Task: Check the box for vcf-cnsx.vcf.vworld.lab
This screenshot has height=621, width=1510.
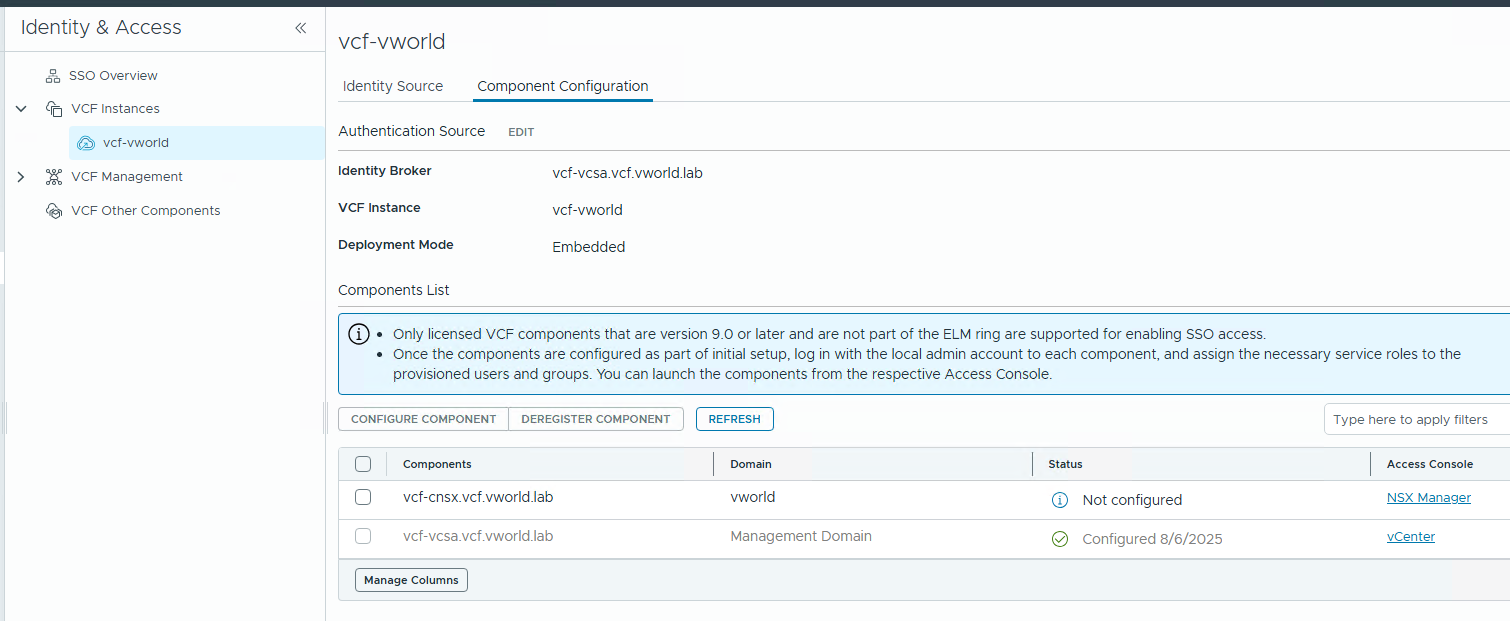Action: pos(363,497)
